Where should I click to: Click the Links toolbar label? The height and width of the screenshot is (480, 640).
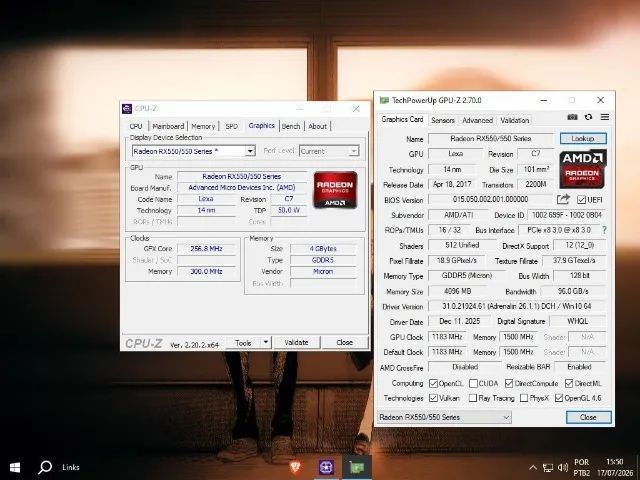click(x=71, y=467)
